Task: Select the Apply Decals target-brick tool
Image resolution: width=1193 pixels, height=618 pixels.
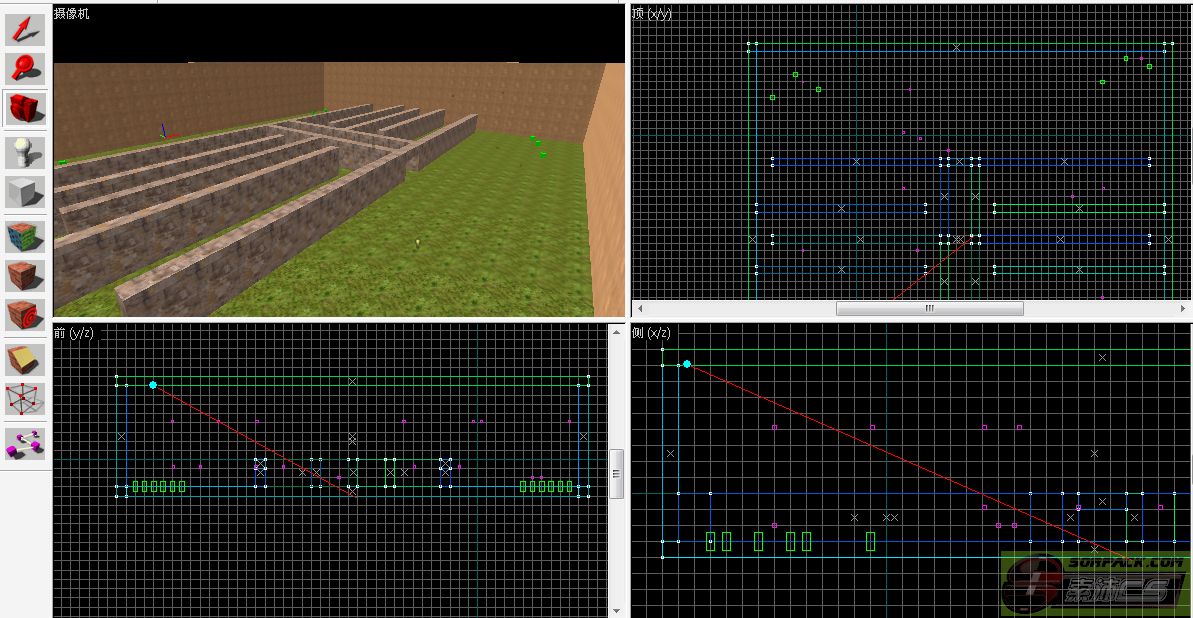Action: [x=26, y=315]
